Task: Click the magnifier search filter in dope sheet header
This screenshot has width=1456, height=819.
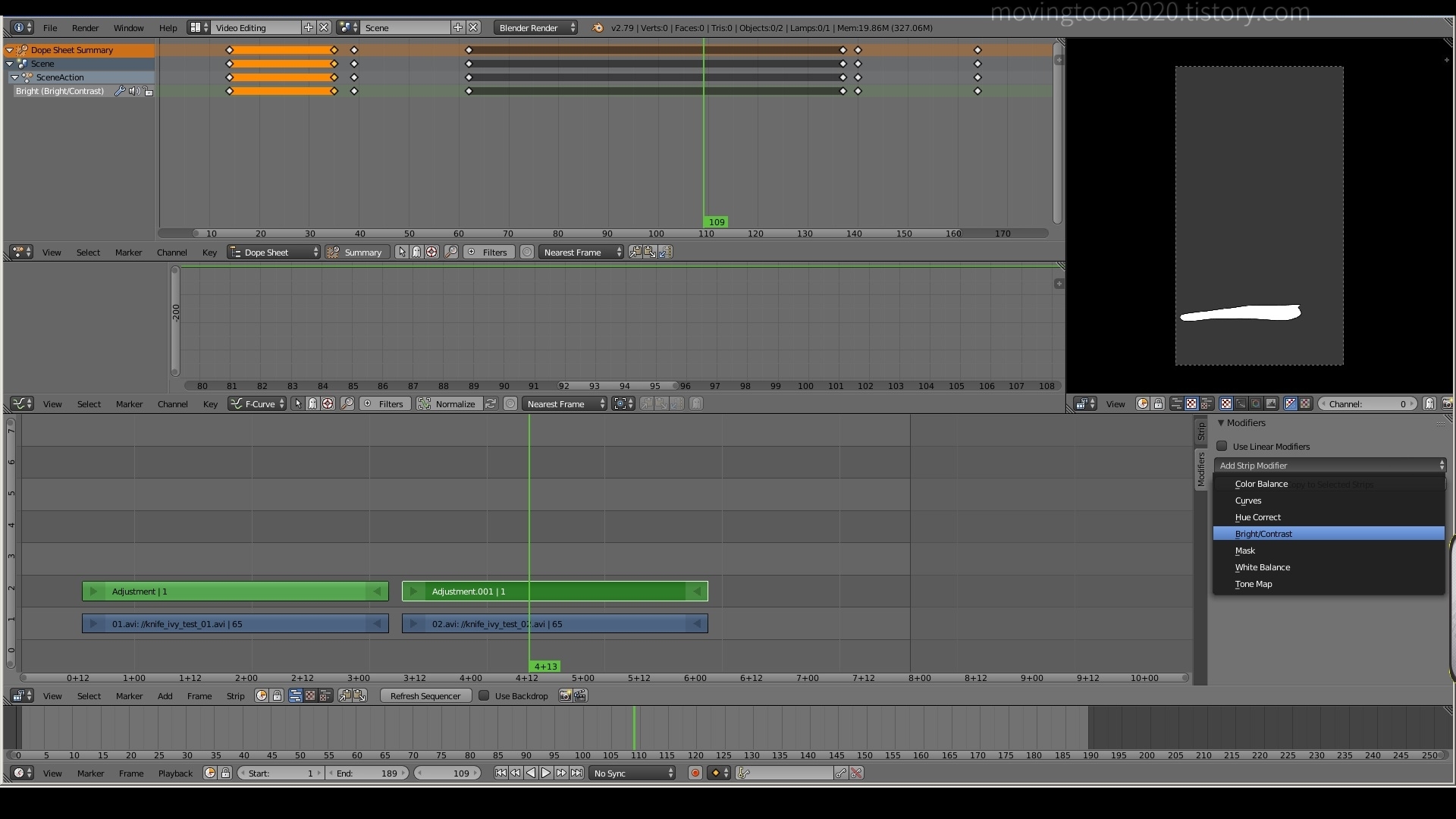Action: (451, 253)
